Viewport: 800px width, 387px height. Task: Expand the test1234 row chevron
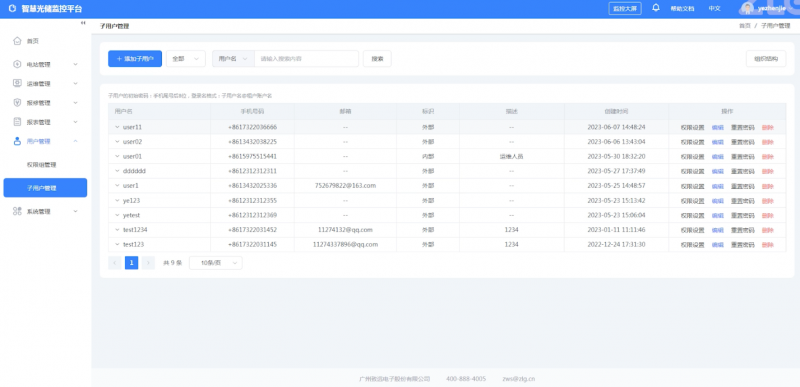point(117,230)
